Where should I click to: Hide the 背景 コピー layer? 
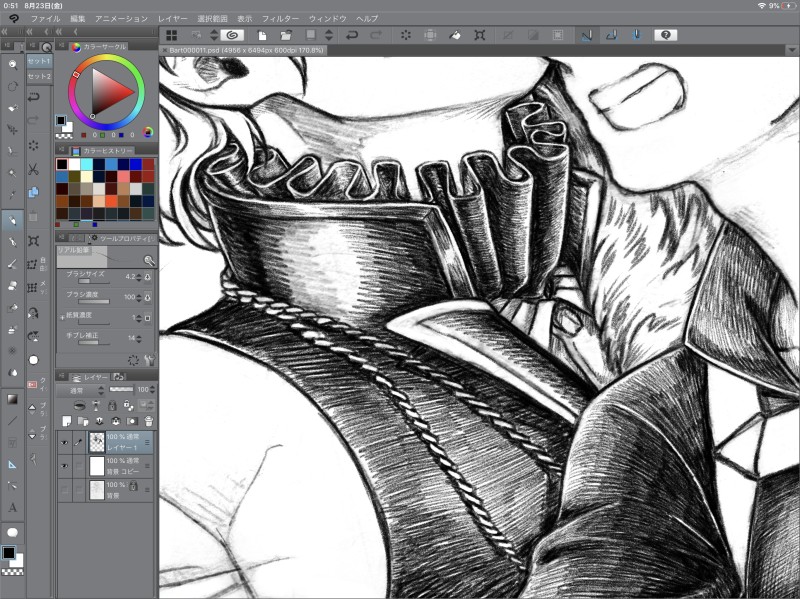coord(64,466)
